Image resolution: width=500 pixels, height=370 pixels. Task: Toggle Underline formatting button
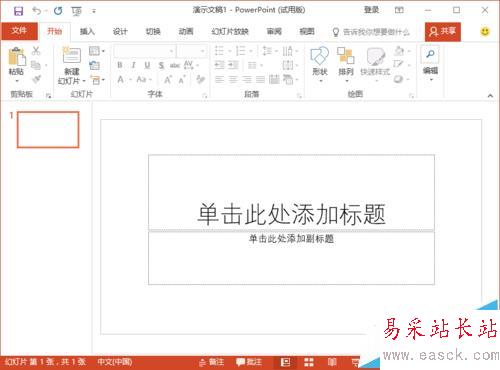(x=147, y=65)
